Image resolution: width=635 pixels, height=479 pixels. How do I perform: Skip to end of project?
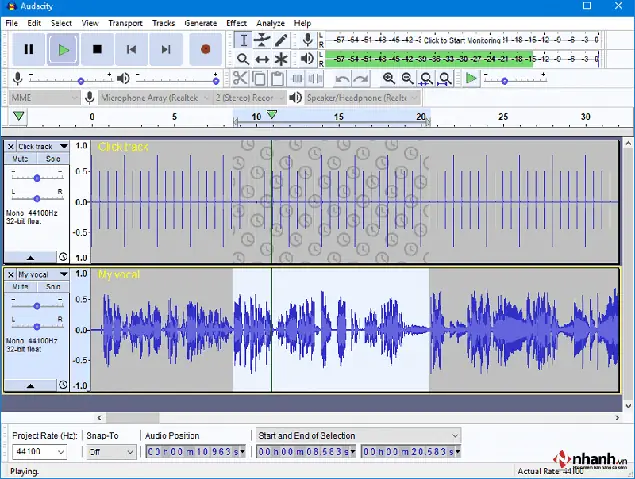pyautogui.click(x=166, y=49)
